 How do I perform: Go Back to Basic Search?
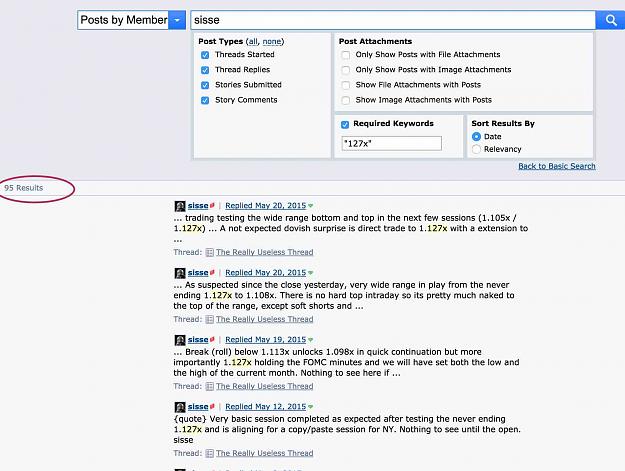pyautogui.click(x=557, y=166)
